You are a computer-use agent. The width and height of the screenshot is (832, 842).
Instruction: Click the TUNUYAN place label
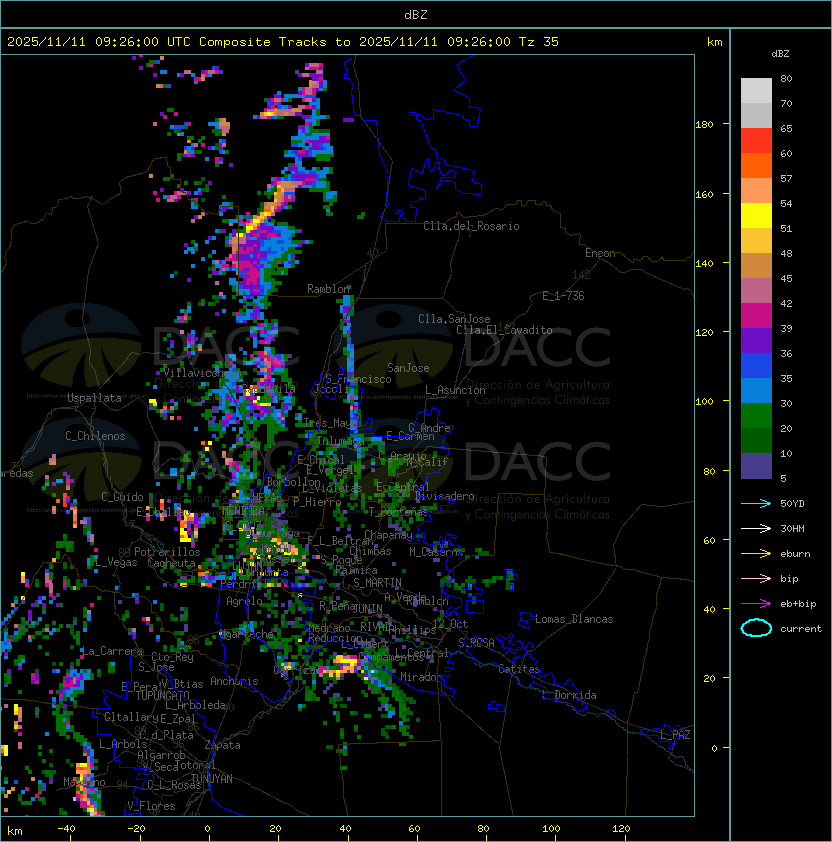212,779
